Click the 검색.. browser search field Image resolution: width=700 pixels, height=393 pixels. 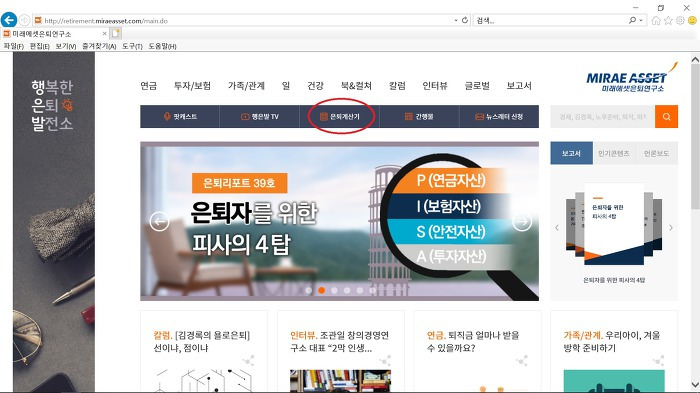click(x=551, y=21)
